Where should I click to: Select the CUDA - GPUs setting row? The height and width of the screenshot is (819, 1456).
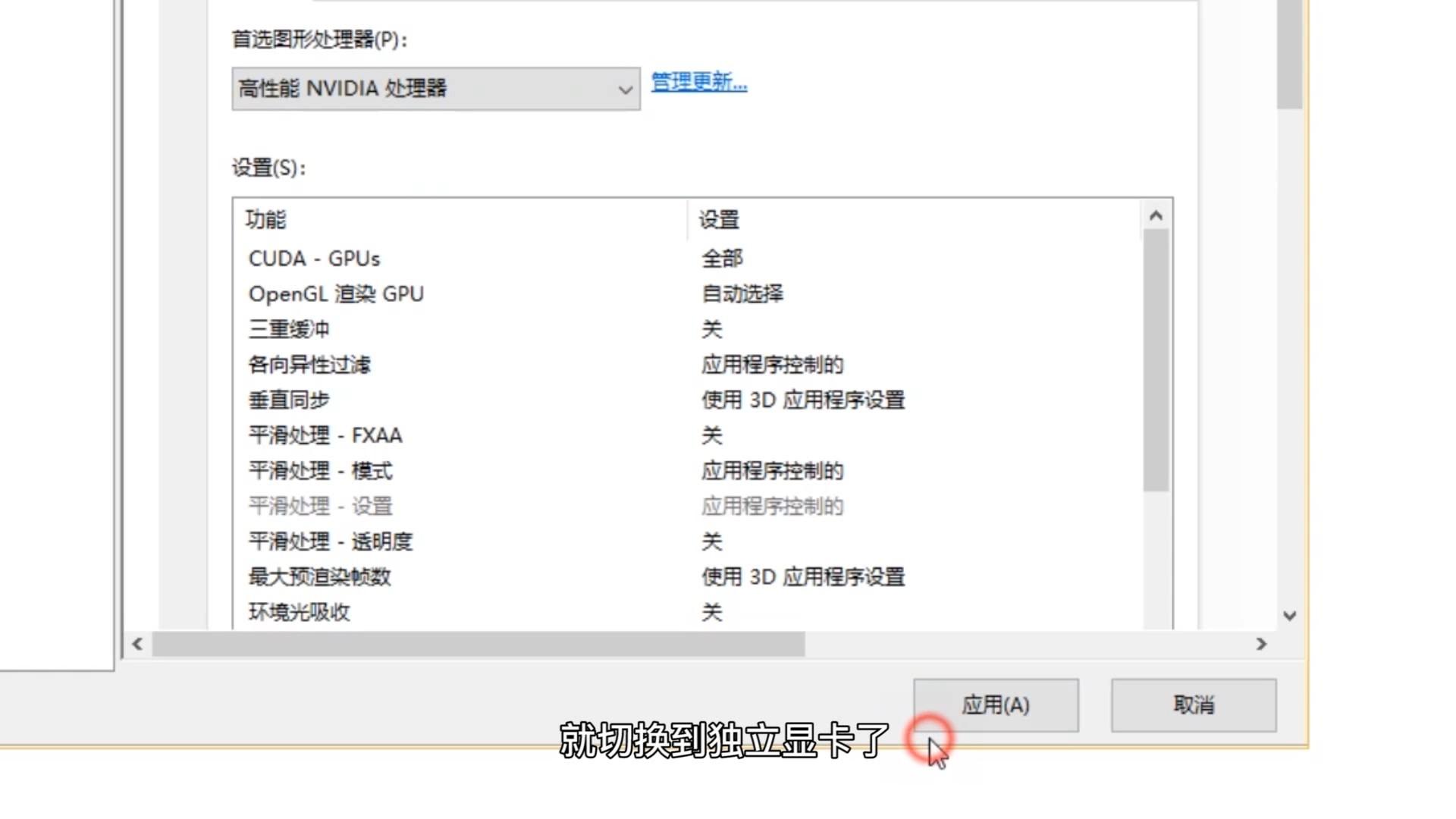(315, 258)
